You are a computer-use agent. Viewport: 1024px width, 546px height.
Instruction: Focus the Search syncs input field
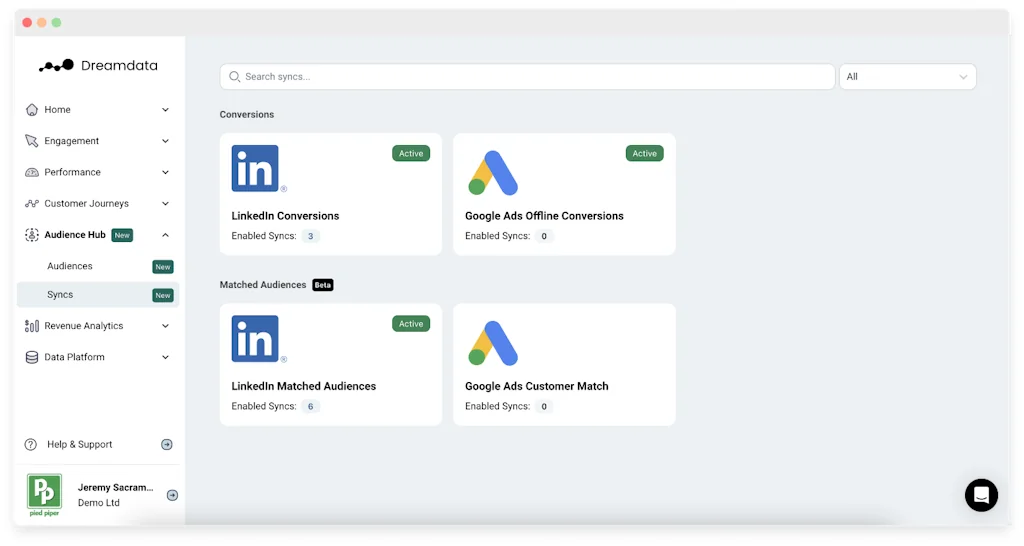click(528, 77)
